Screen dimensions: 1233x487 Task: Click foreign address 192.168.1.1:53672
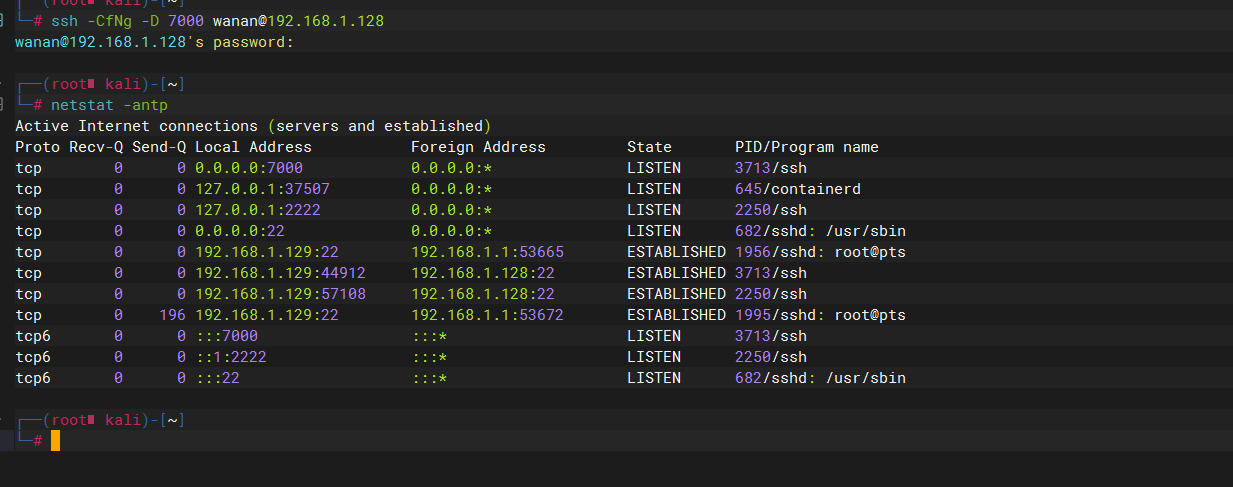tap(487, 315)
